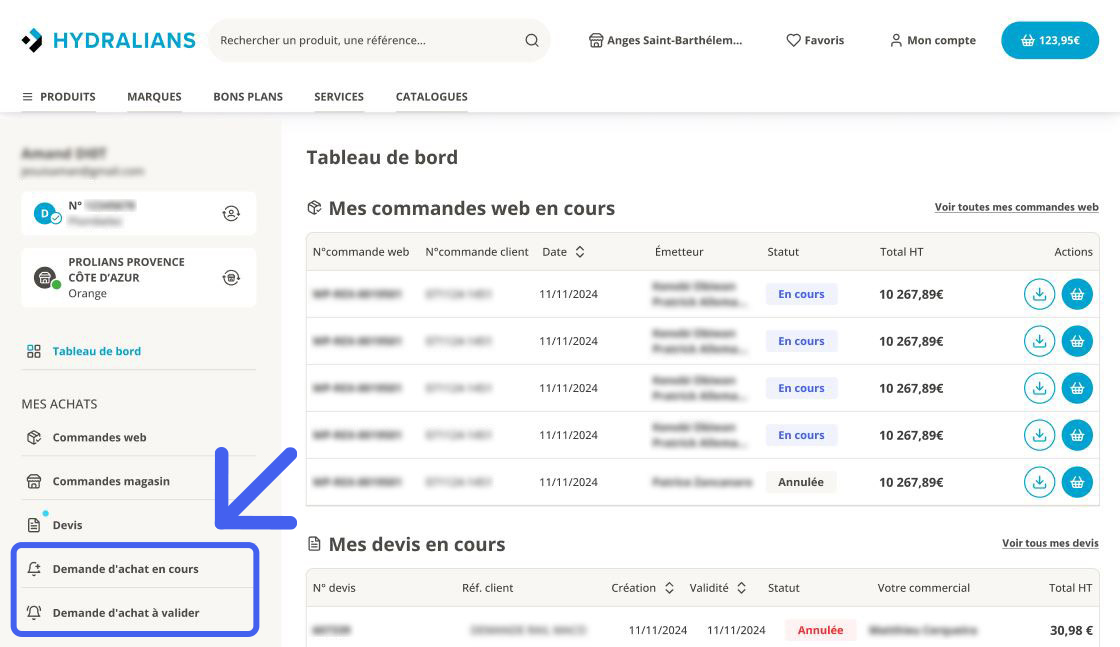Click the Total HT header of web orders

[x=901, y=252]
